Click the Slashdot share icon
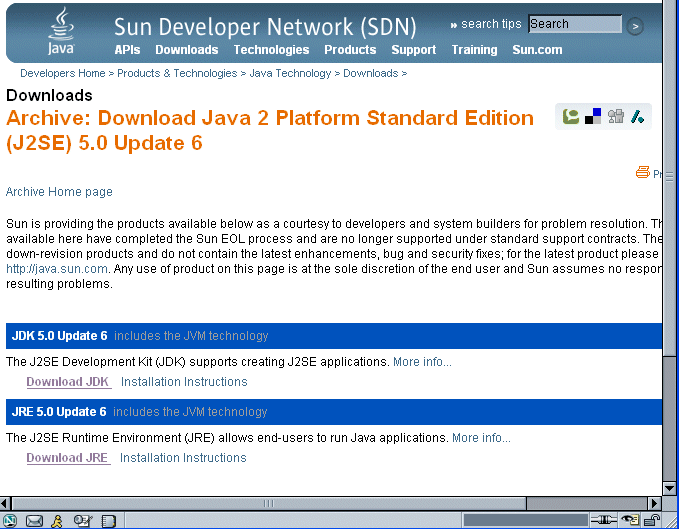This screenshot has height=529, width=679. pos(637,117)
